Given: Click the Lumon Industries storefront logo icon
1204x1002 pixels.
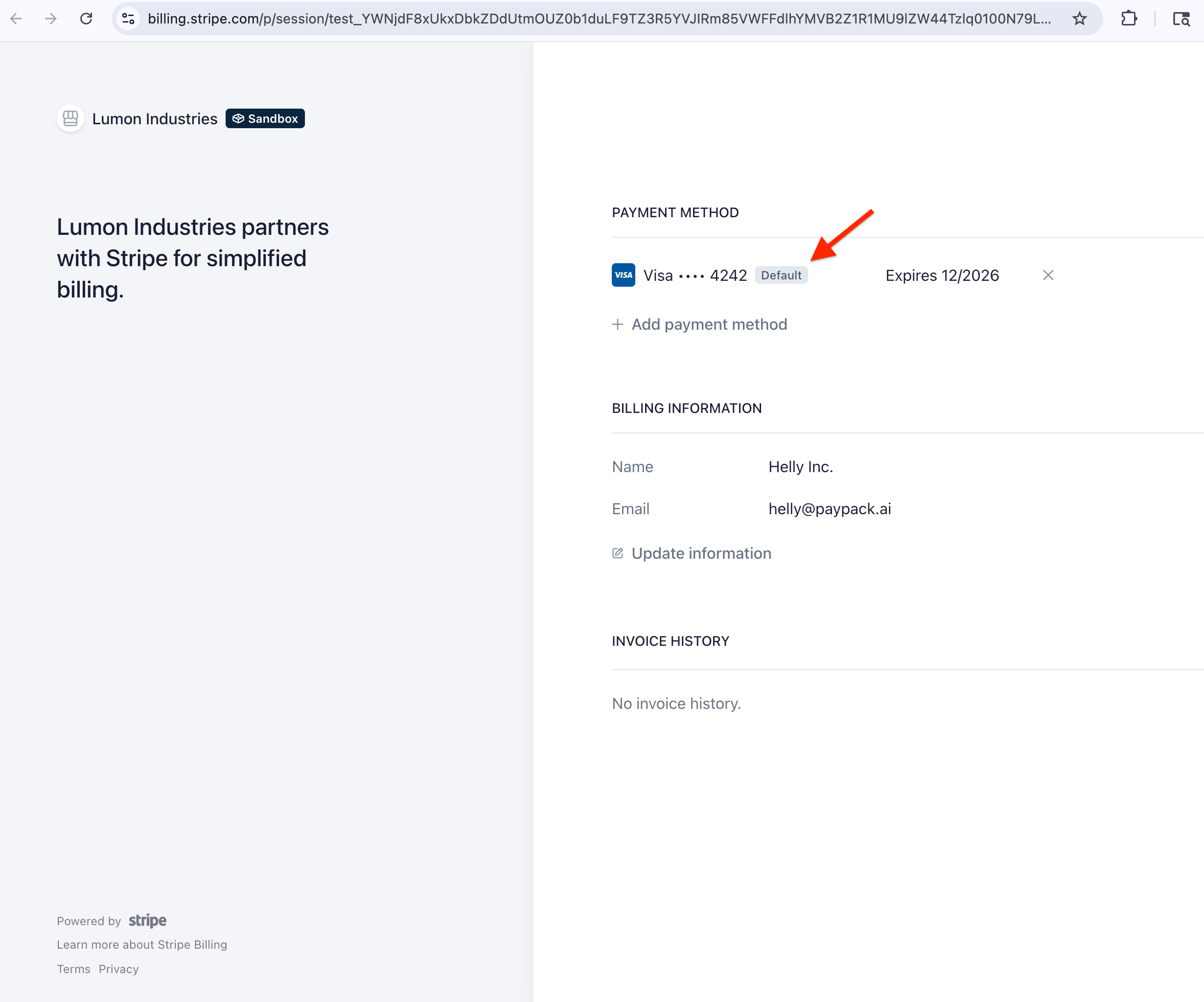Looking at the screenshot, I should pos(70,119).
